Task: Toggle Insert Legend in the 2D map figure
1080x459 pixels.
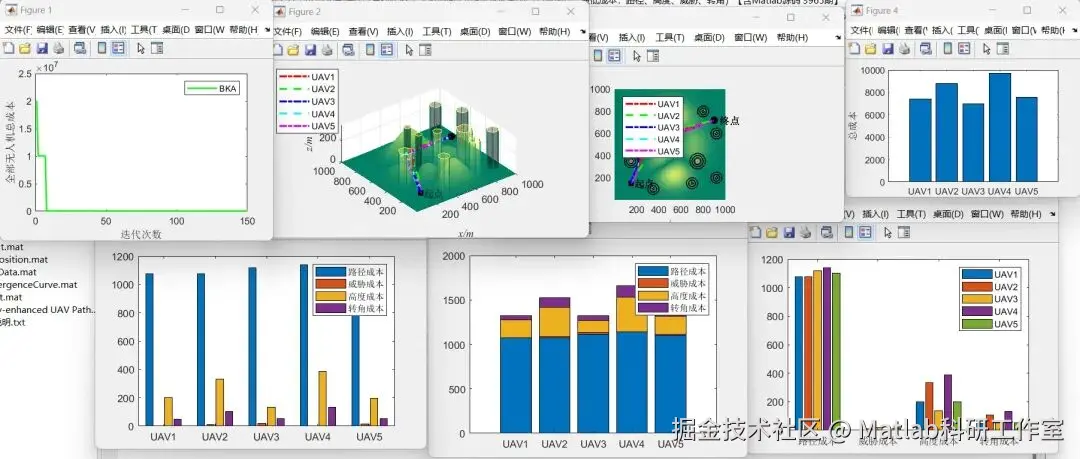Action: coord(614,56)
